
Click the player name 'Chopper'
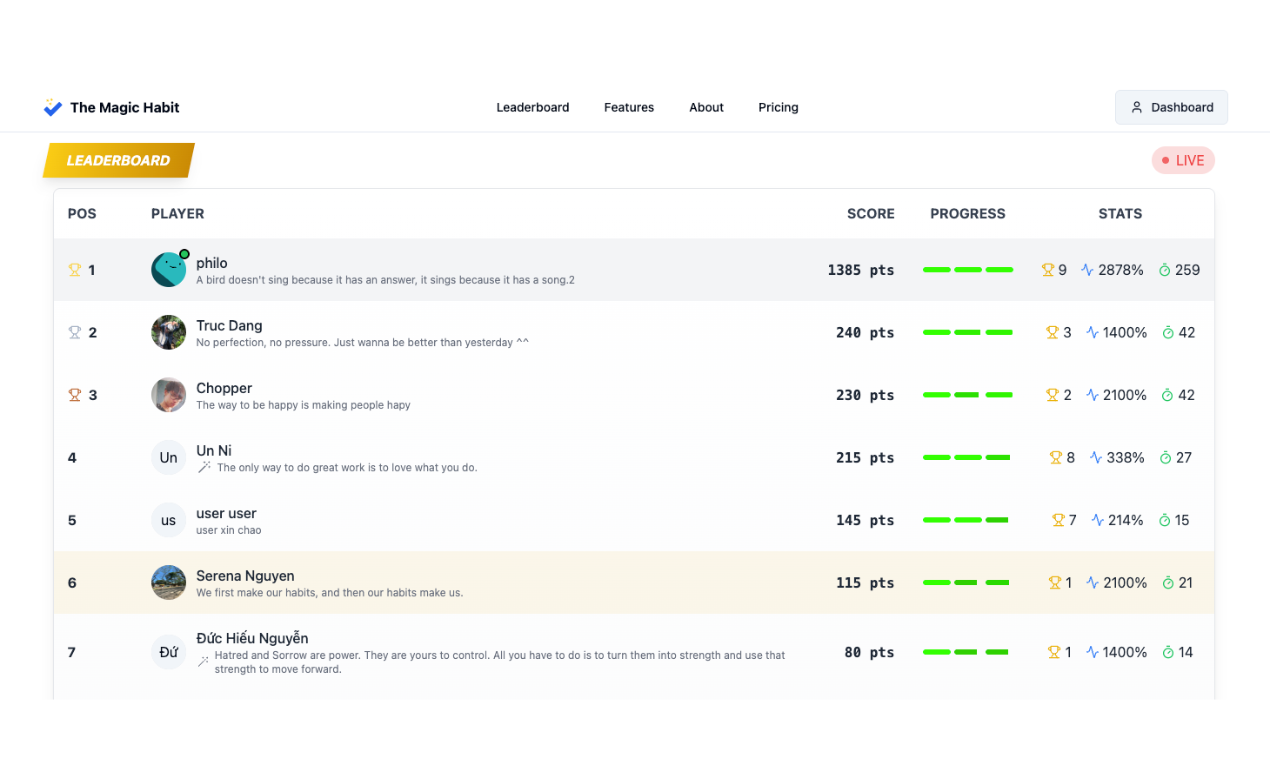[x=224, y=388]
